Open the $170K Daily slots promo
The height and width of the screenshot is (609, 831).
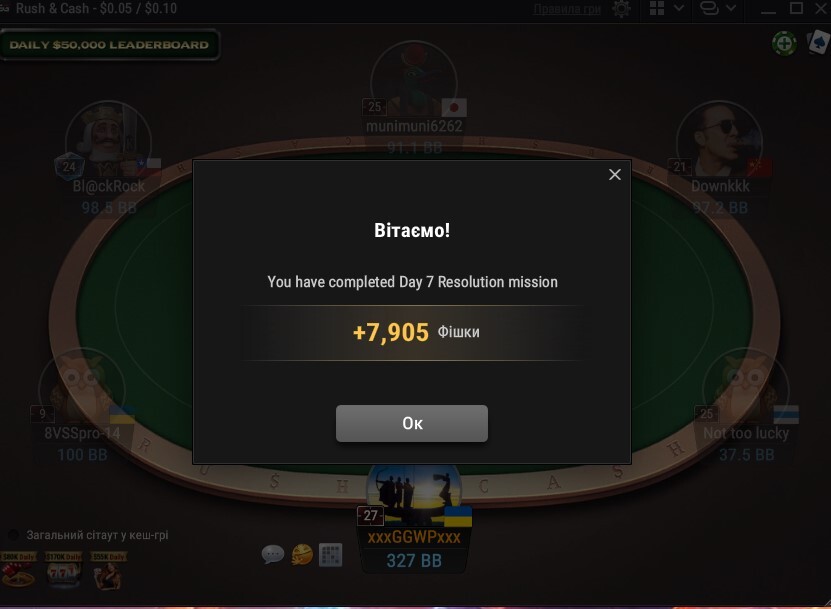coord(64,570)
